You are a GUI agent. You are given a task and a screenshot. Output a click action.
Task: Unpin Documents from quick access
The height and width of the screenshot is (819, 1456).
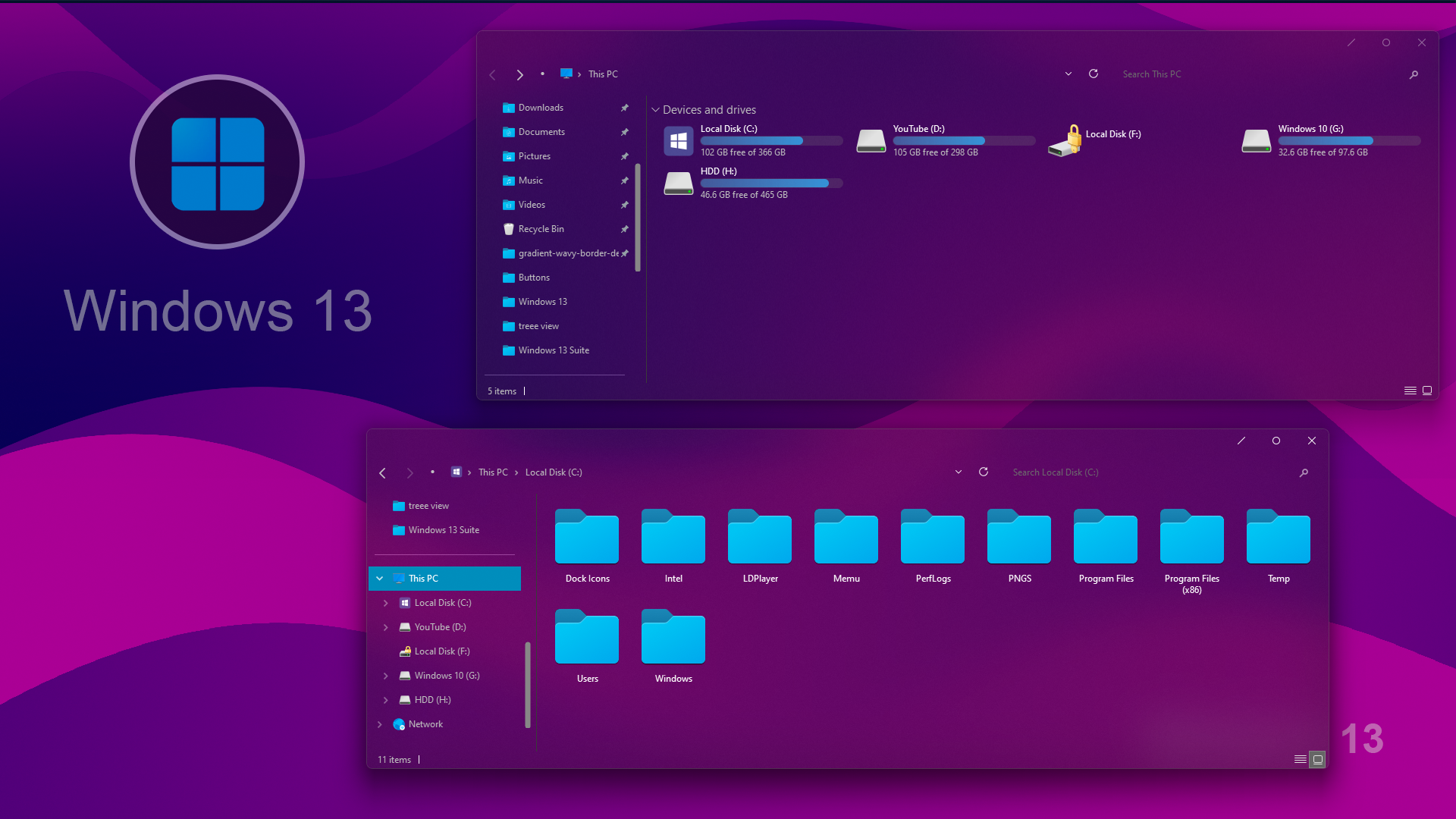click(624, 132)
